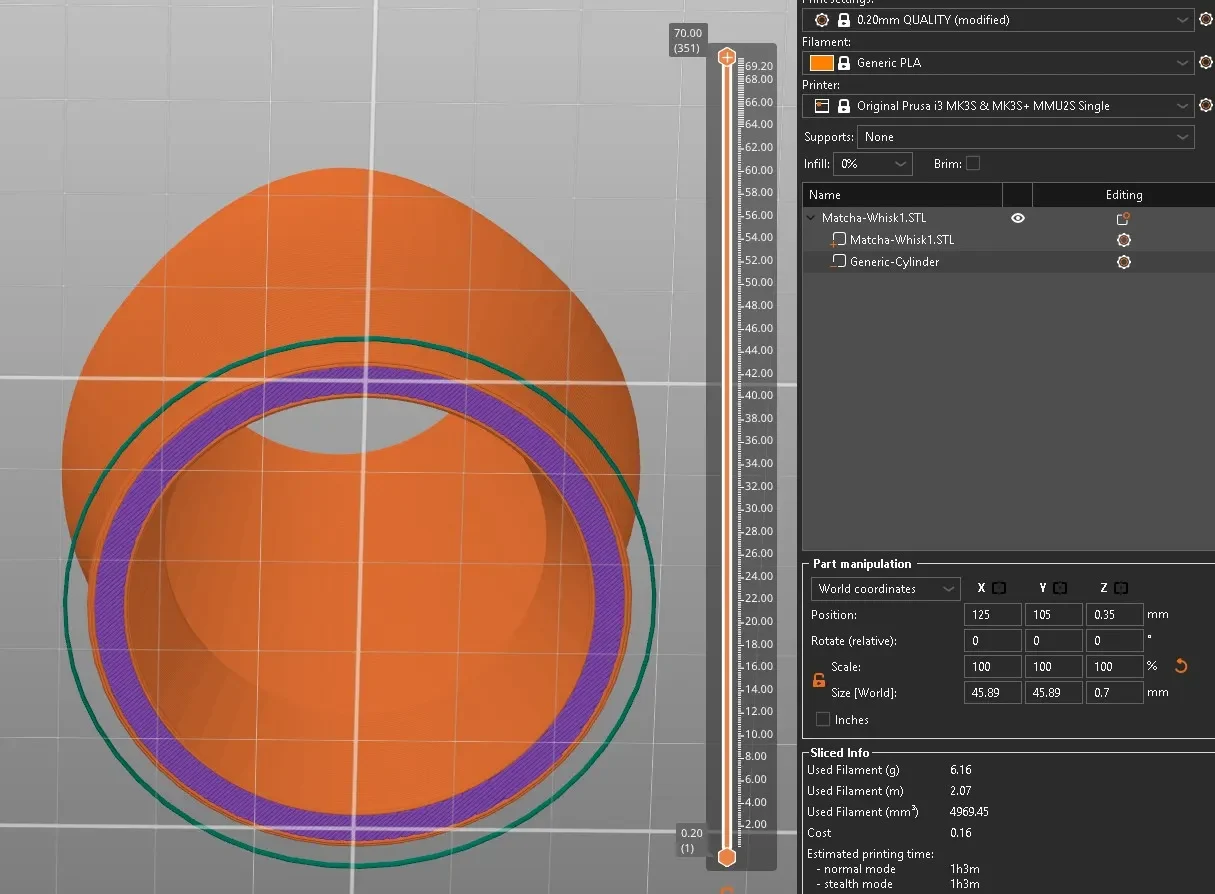1215x894 pixels.
Task: Click the Scale X field
Action: tap(993, 667)
